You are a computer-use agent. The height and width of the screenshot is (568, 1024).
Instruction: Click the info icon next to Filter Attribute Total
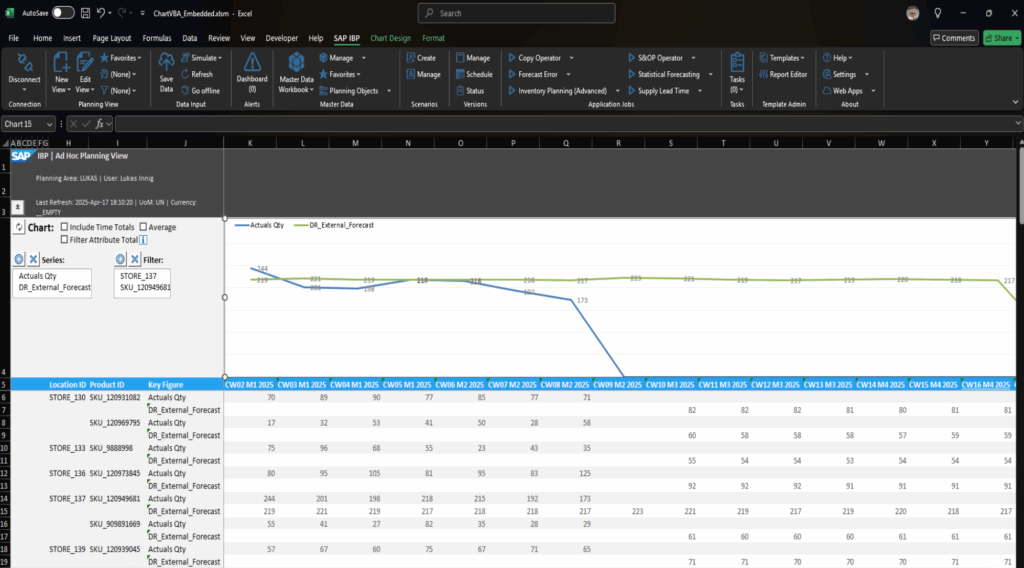coord(143,240)
